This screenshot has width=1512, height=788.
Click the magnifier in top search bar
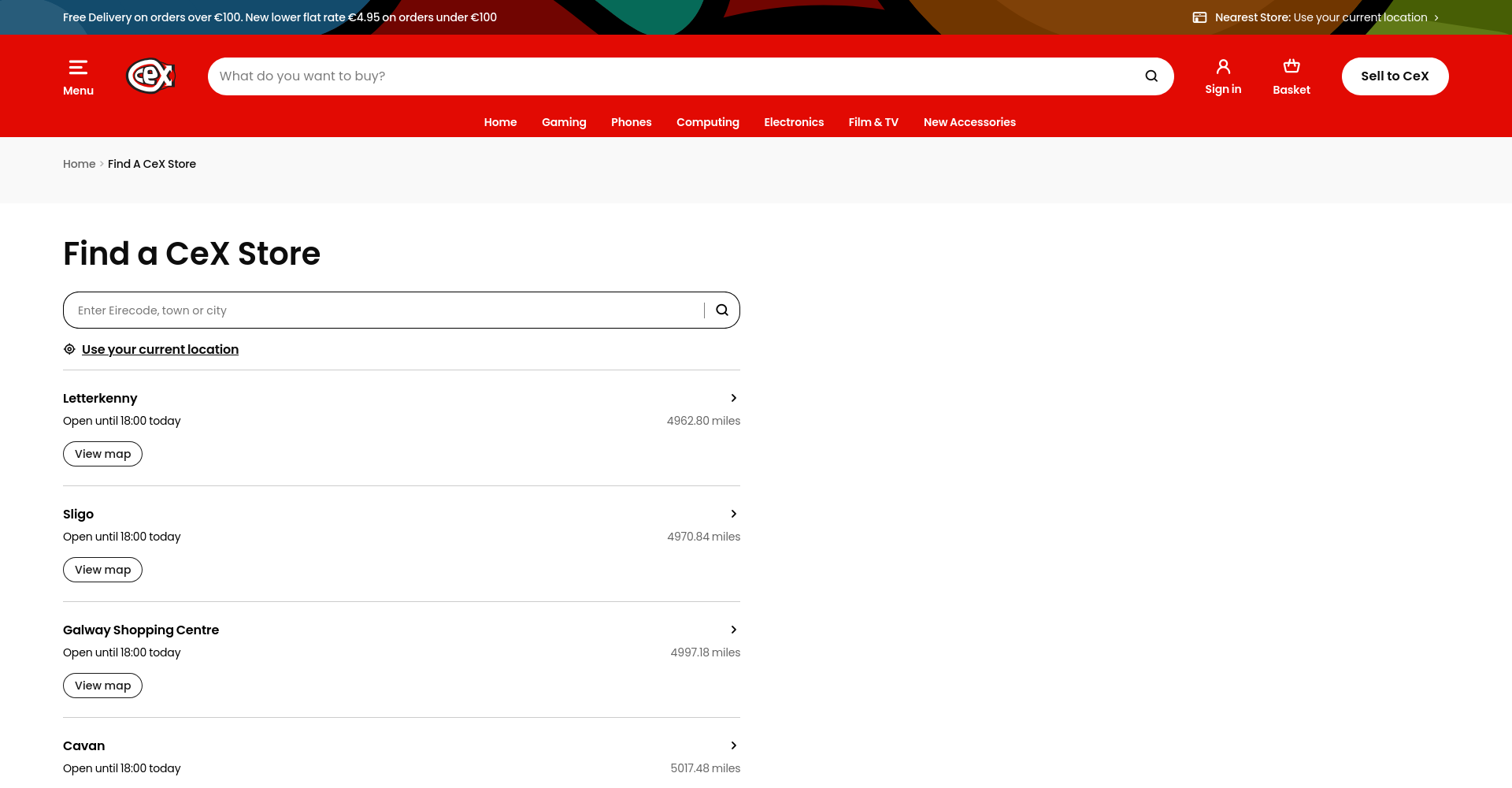[1151, 76]
